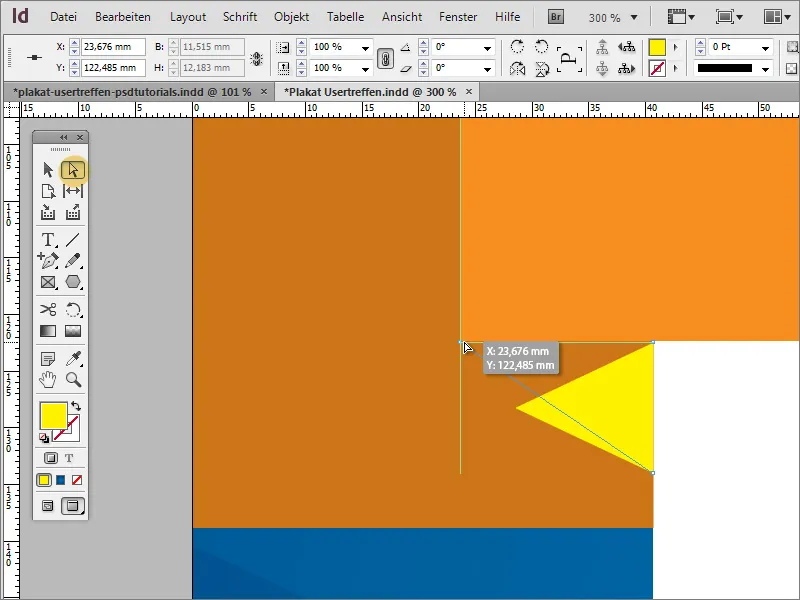The height and width of the screenshot is (600, 800).
Task: Open the stroke weight dropdown
Action: (766, 47)
